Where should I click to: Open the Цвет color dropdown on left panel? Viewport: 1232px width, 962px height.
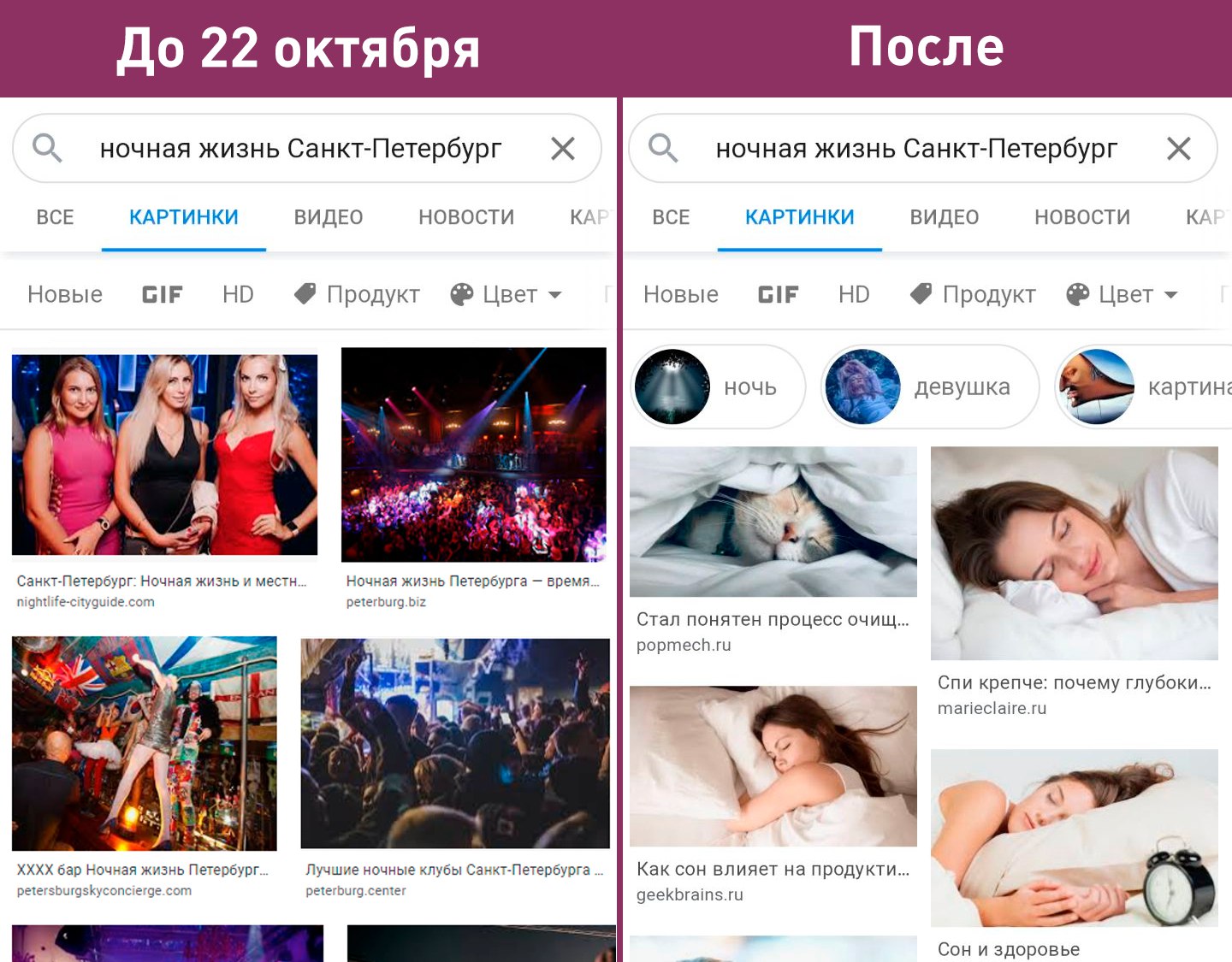506,294
